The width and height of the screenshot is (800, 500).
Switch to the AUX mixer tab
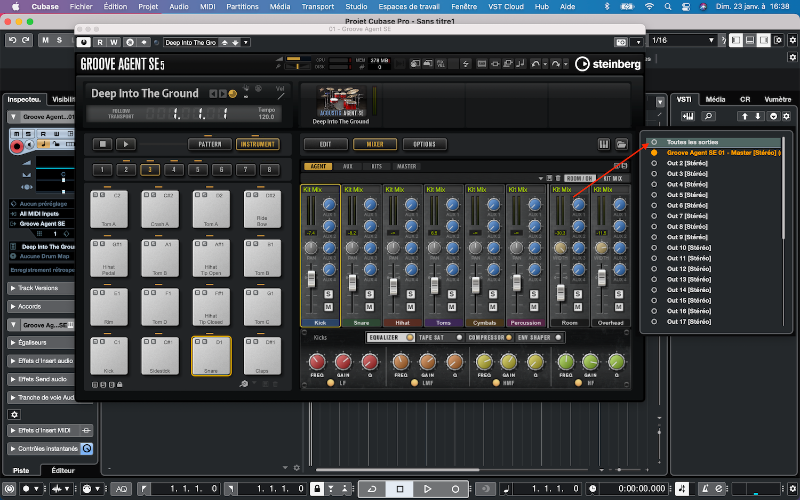tap(347, 166)
